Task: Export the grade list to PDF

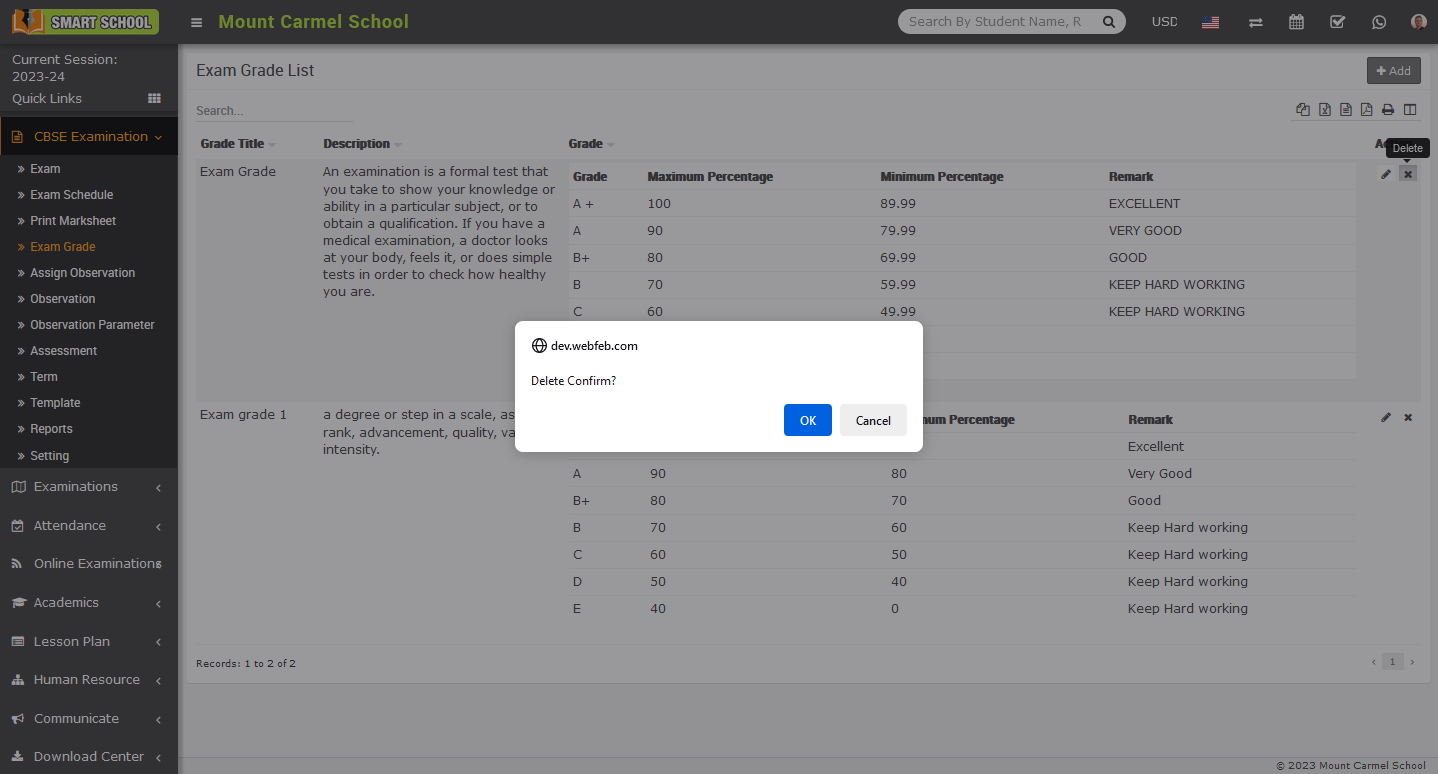Action: click(1366, 110)
